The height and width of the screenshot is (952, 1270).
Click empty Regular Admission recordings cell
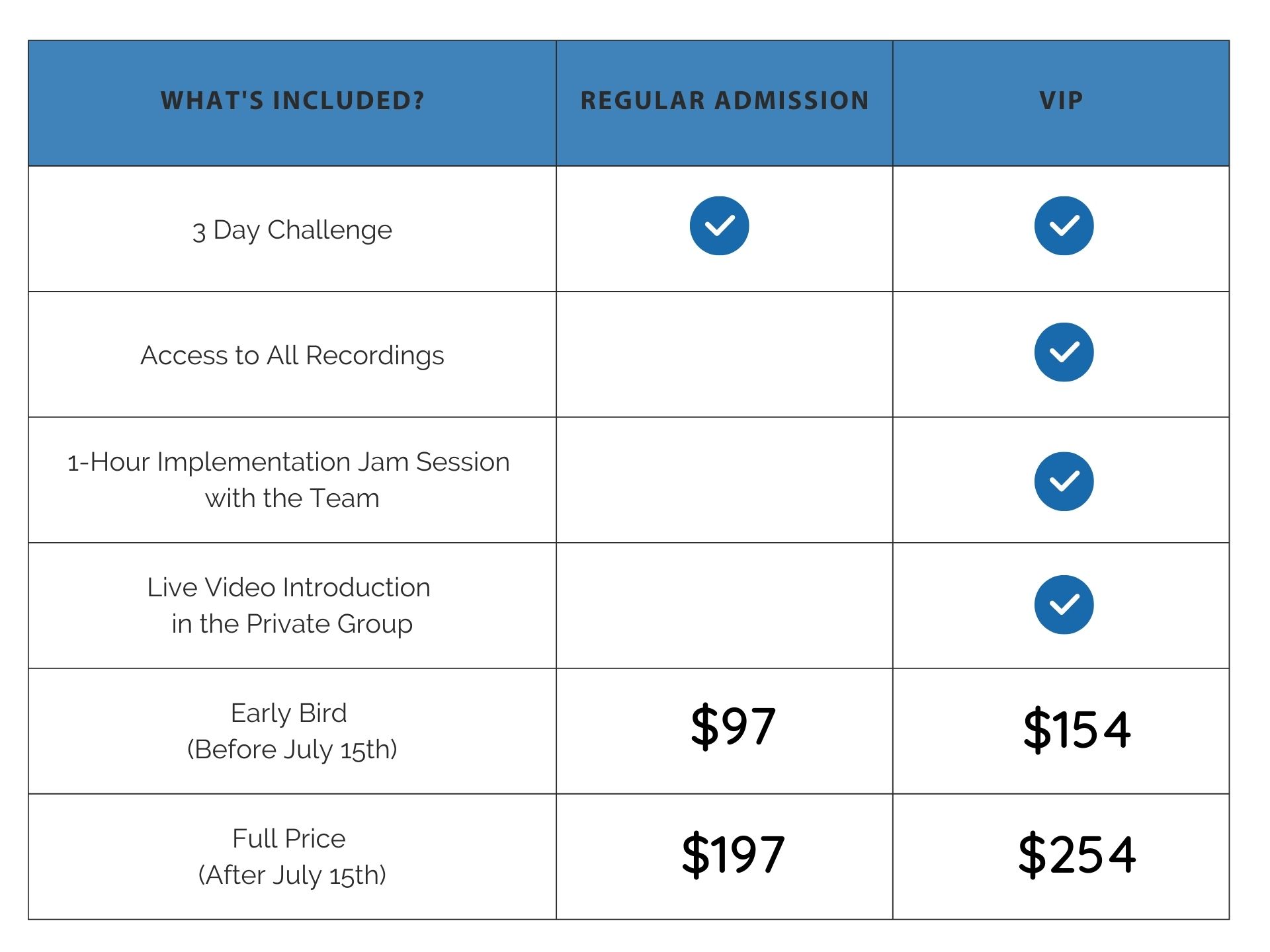(x=724, y=354)
